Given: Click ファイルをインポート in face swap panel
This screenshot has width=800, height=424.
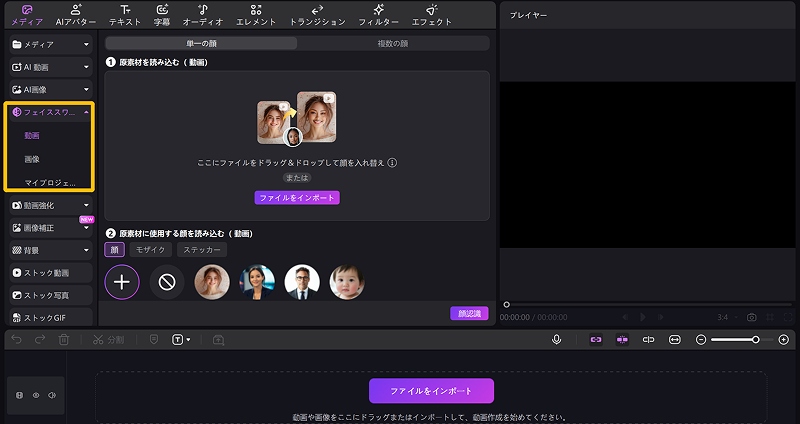Looking at the screenshot, I should [297, 198].
